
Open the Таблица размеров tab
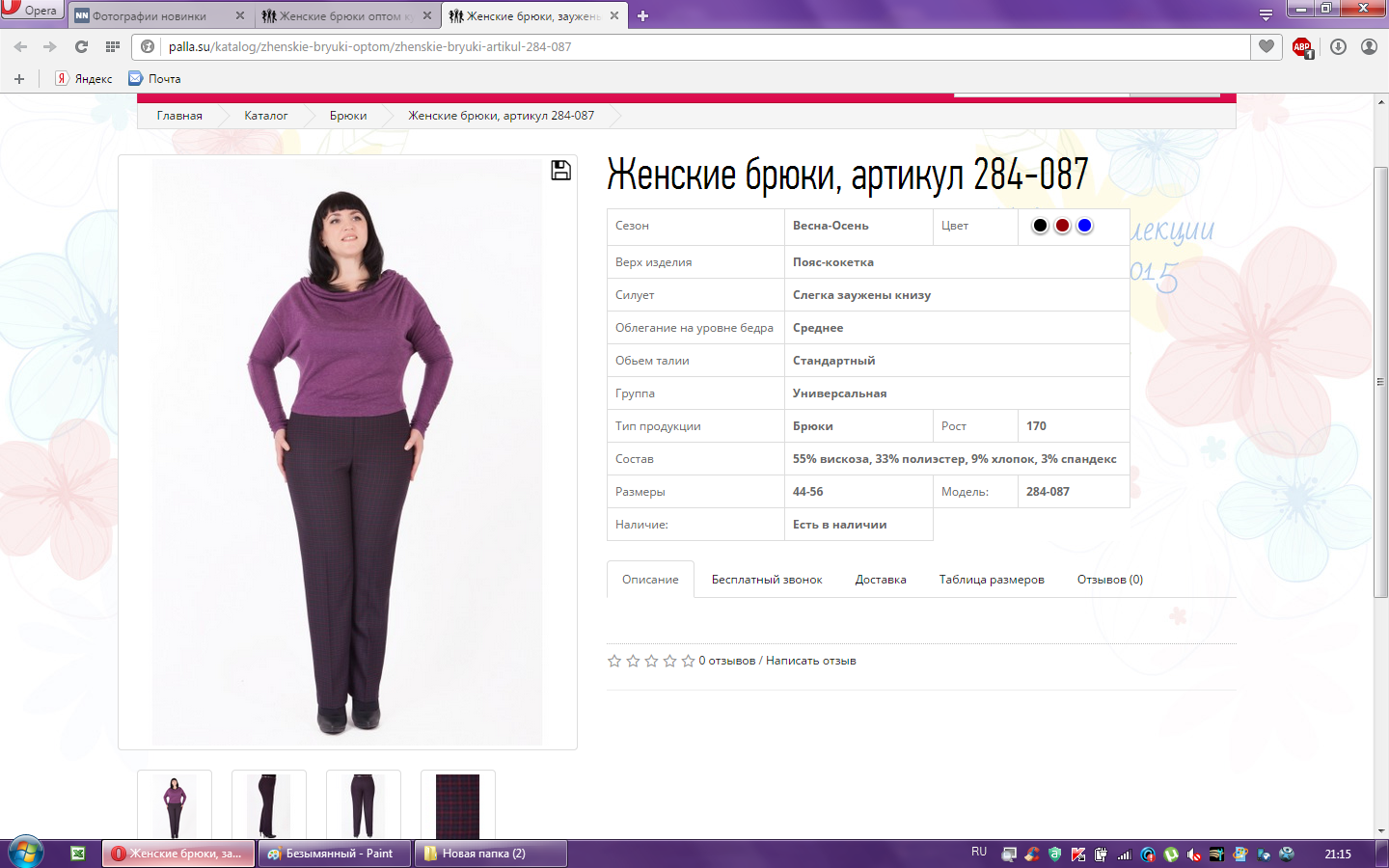pos(992,580)
